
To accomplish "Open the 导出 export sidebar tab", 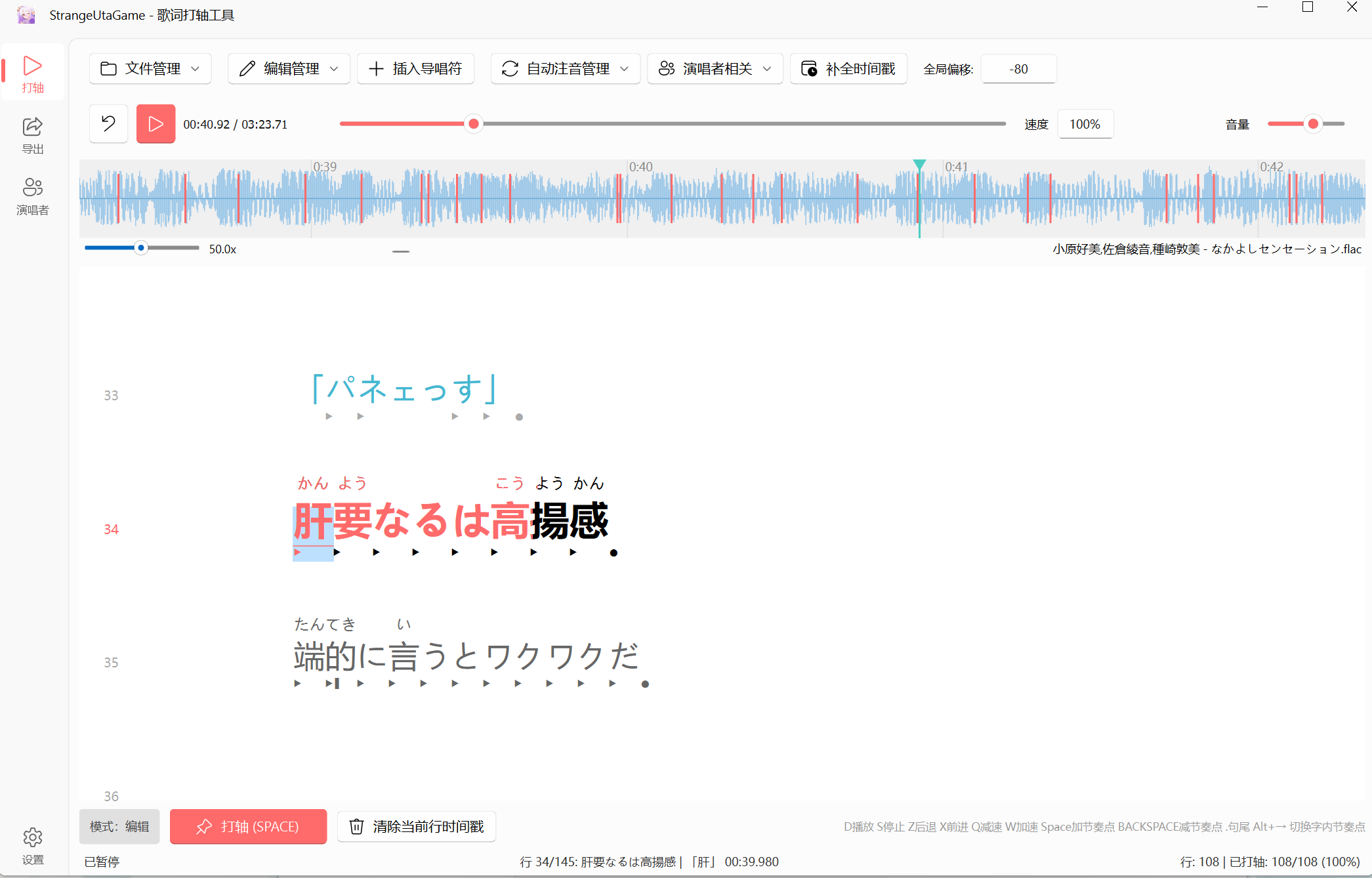I will [33, 135].
